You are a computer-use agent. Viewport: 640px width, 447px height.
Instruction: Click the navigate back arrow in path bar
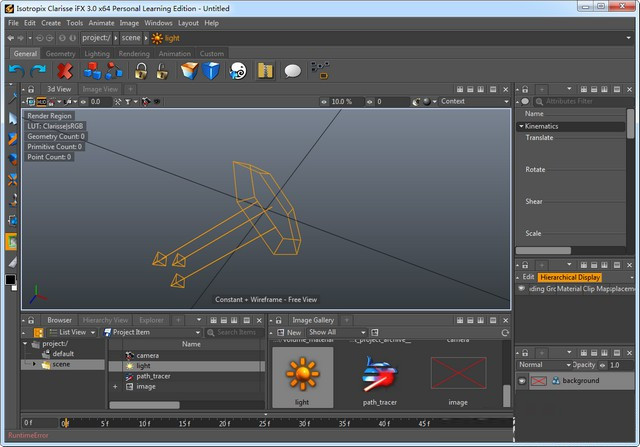click(x=11, y=38)
